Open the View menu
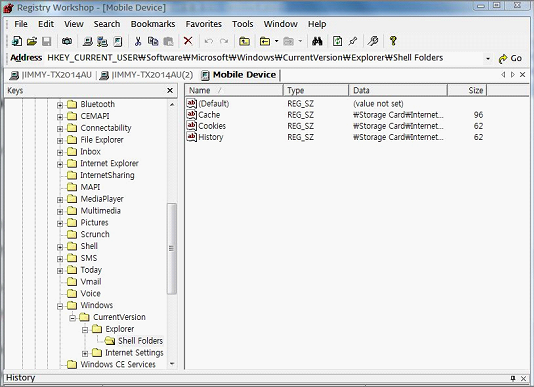Screen dimensions: 534x387 point(74,24)
